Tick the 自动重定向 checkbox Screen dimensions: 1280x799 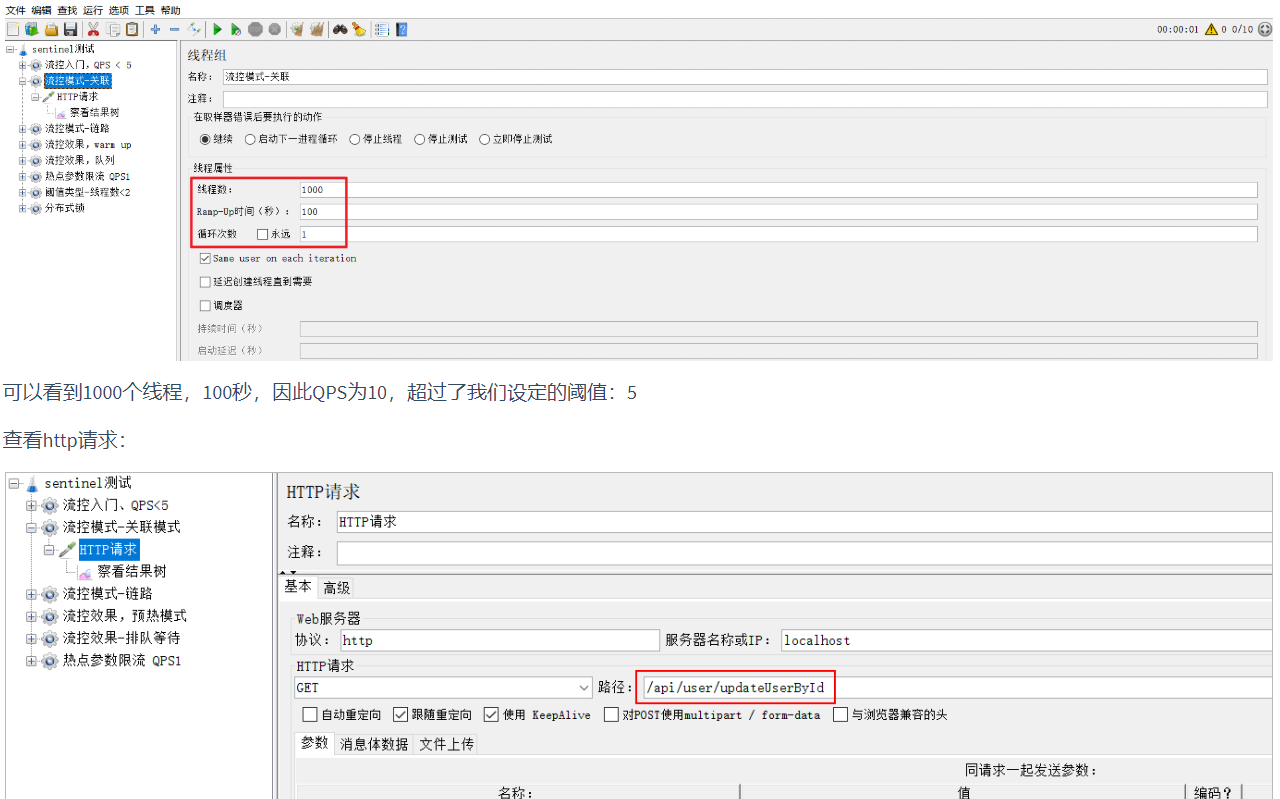pos(310,715)
